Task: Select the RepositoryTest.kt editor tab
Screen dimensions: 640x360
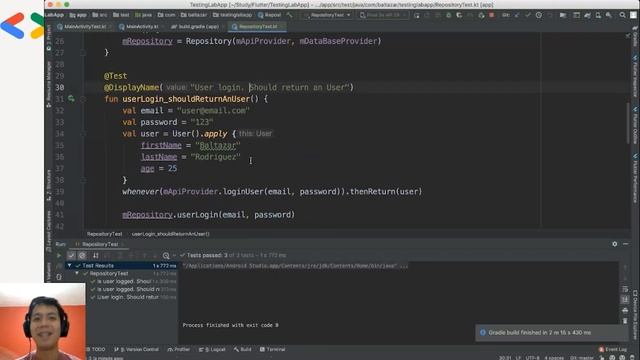Action: pos(257,27)
